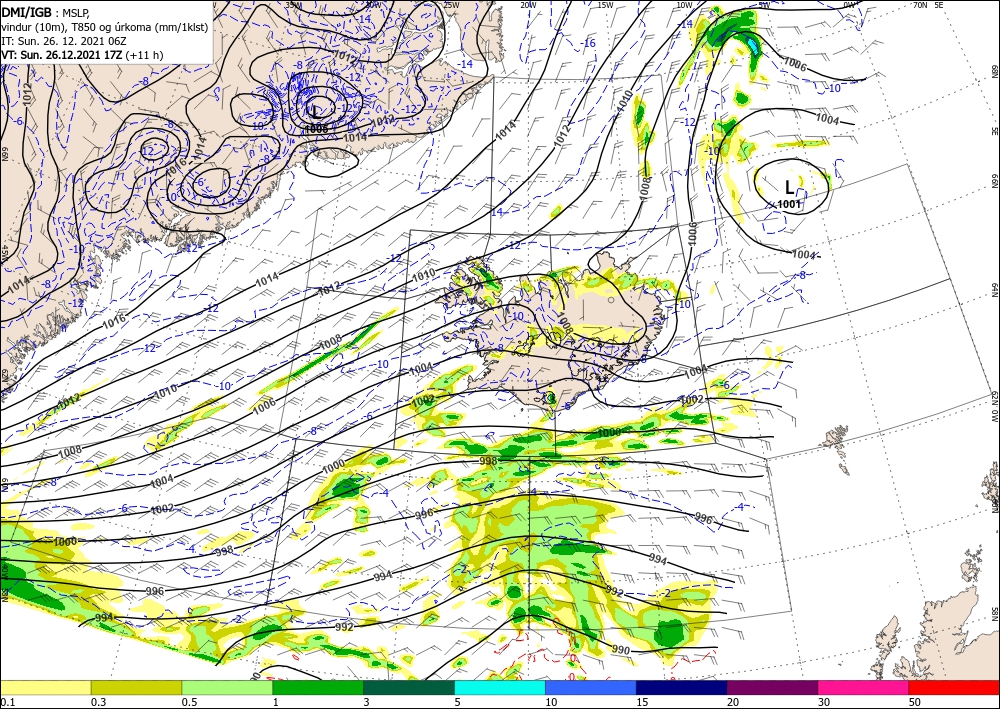Pick the light green 0.5–1 legend band

point(227,688)
